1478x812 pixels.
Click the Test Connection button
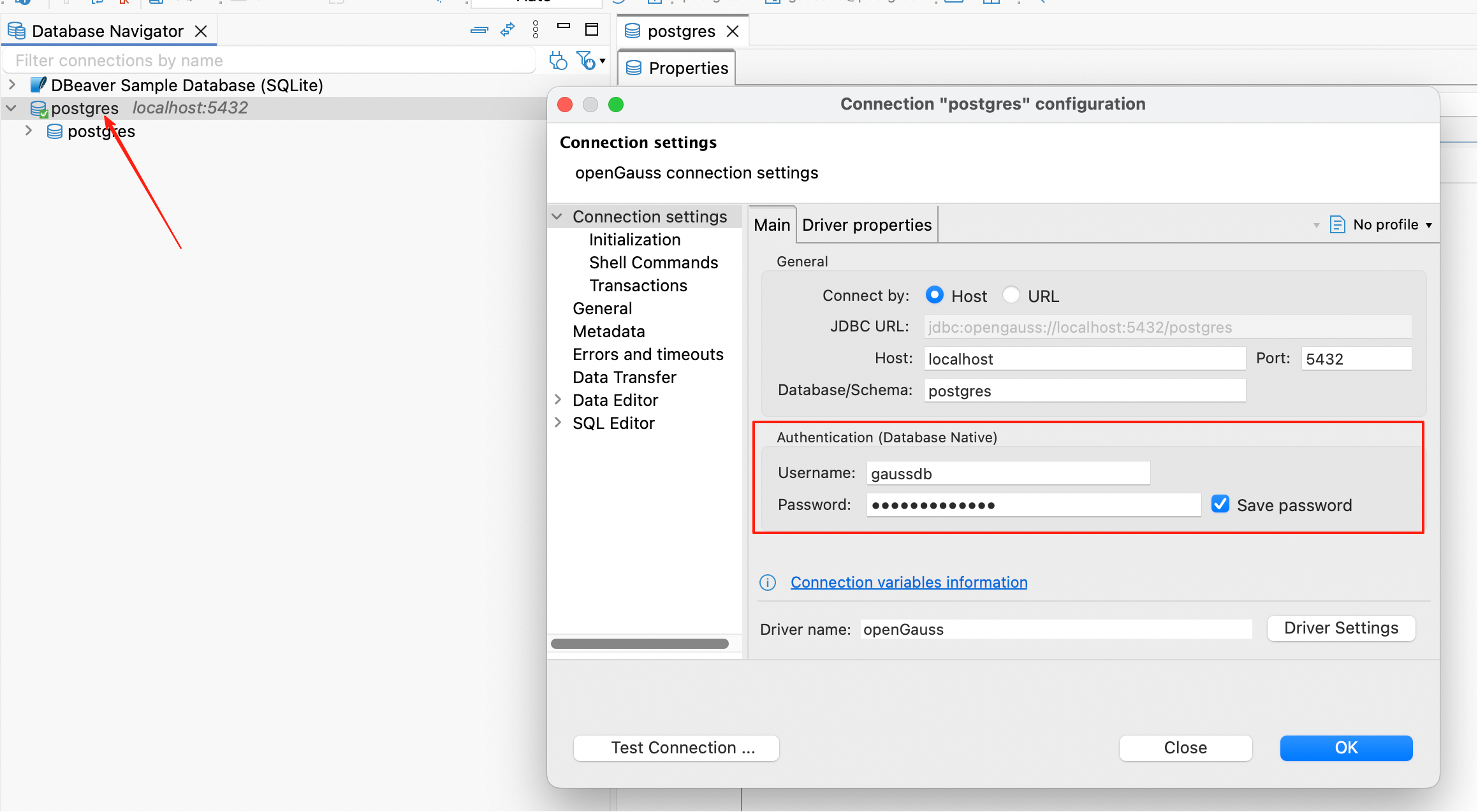[x=676, y=748]
